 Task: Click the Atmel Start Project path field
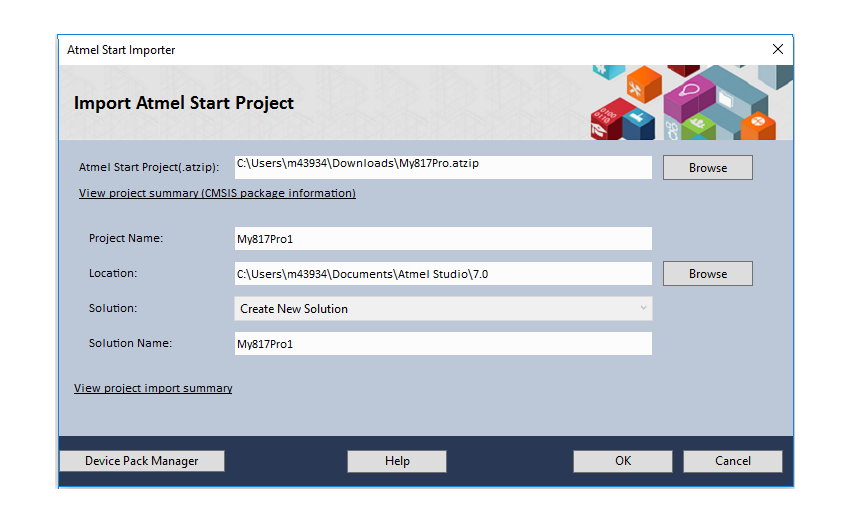point(442,165)
